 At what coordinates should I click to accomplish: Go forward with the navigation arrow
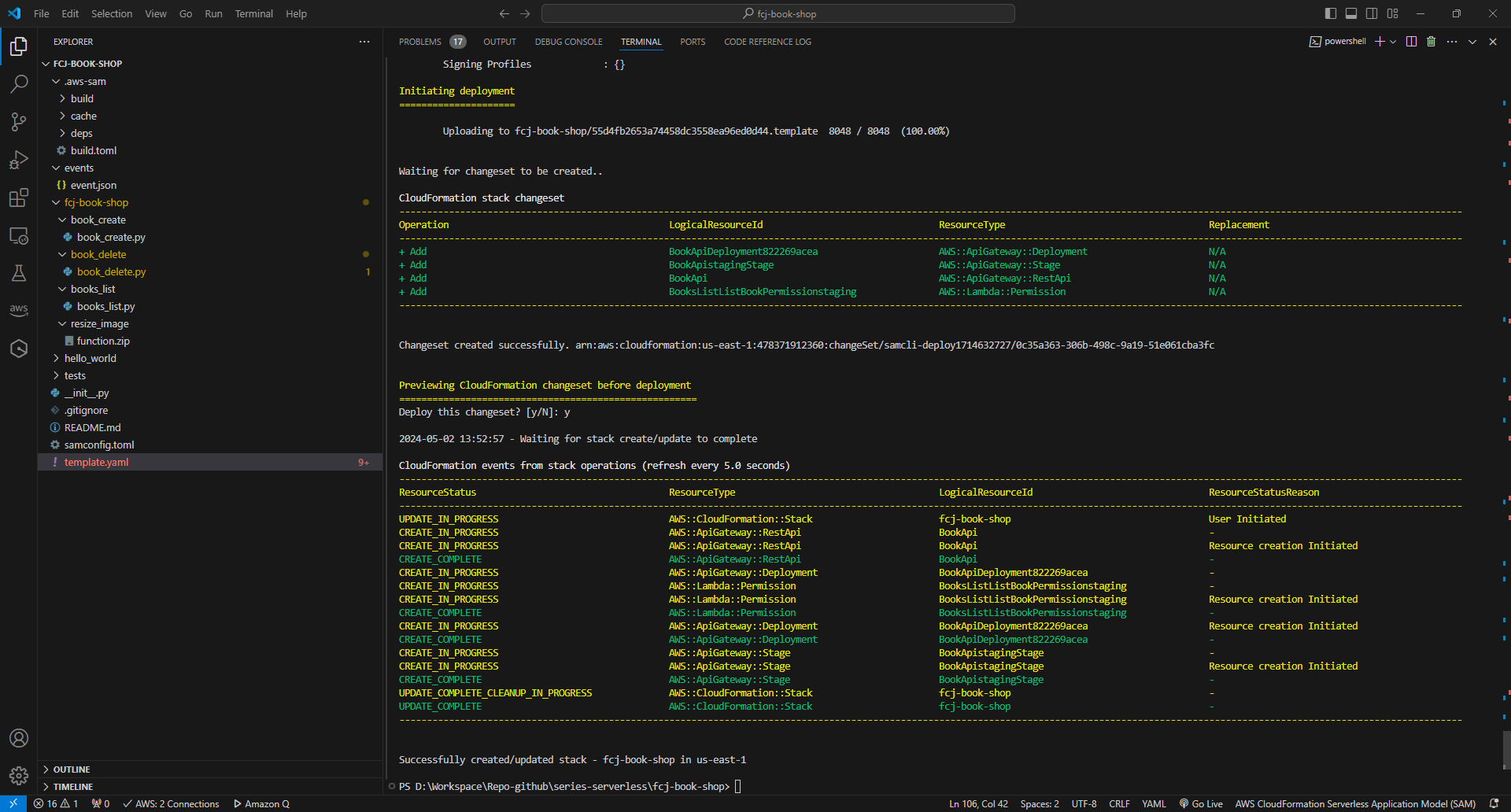525,13
